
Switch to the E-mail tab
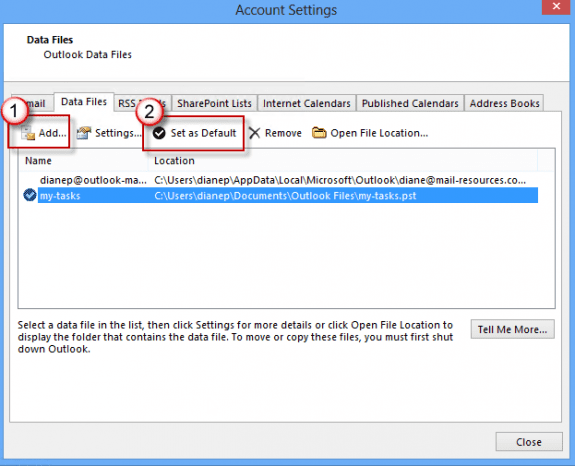(32, 103)
